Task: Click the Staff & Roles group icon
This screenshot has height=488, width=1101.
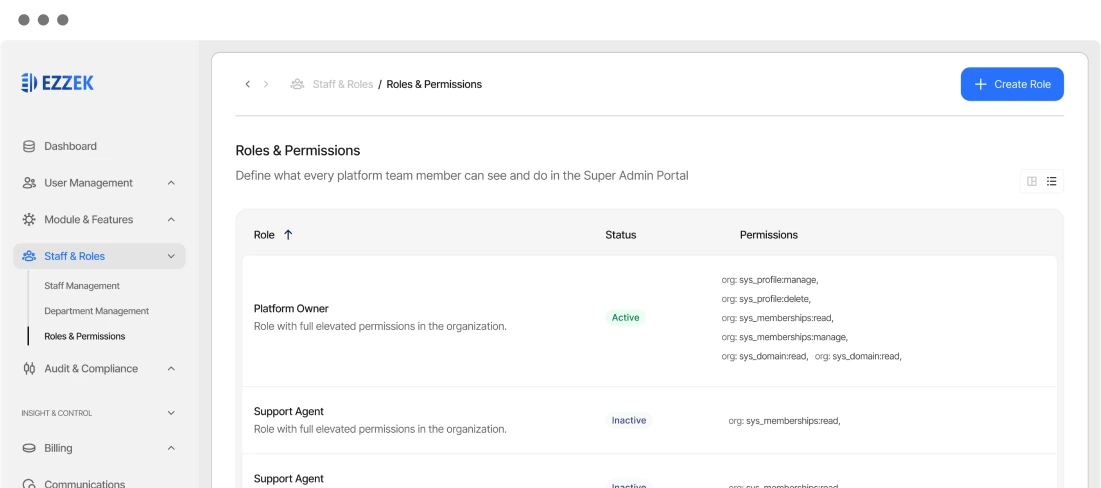Action: pos(29,256)
